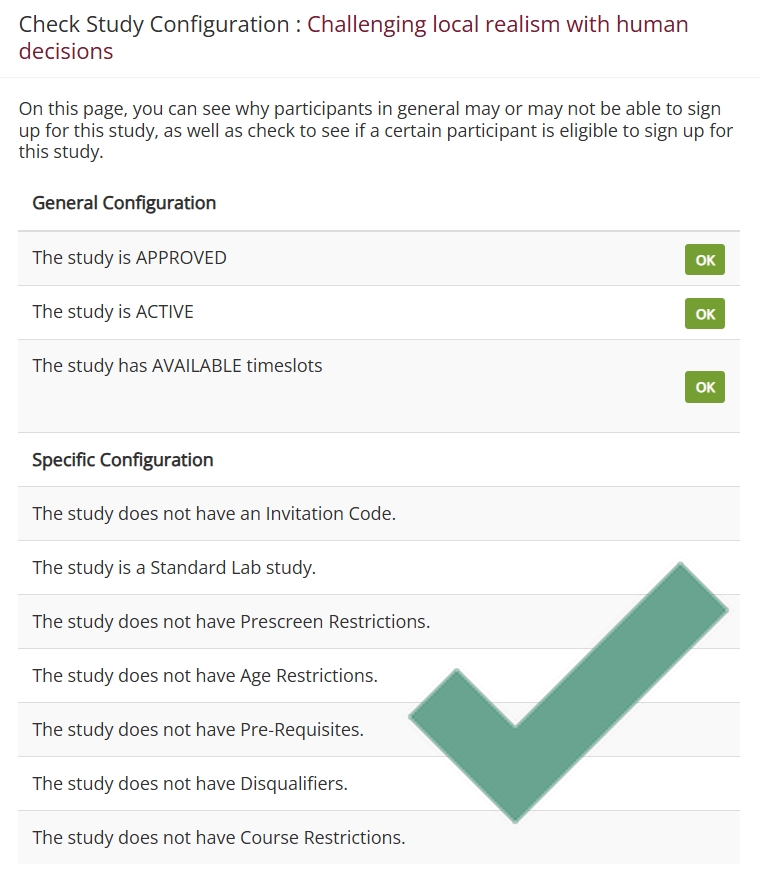Click the Prescreen Restrictions row
The width and height of the screenshot is (760, 888).
[379, 622]
